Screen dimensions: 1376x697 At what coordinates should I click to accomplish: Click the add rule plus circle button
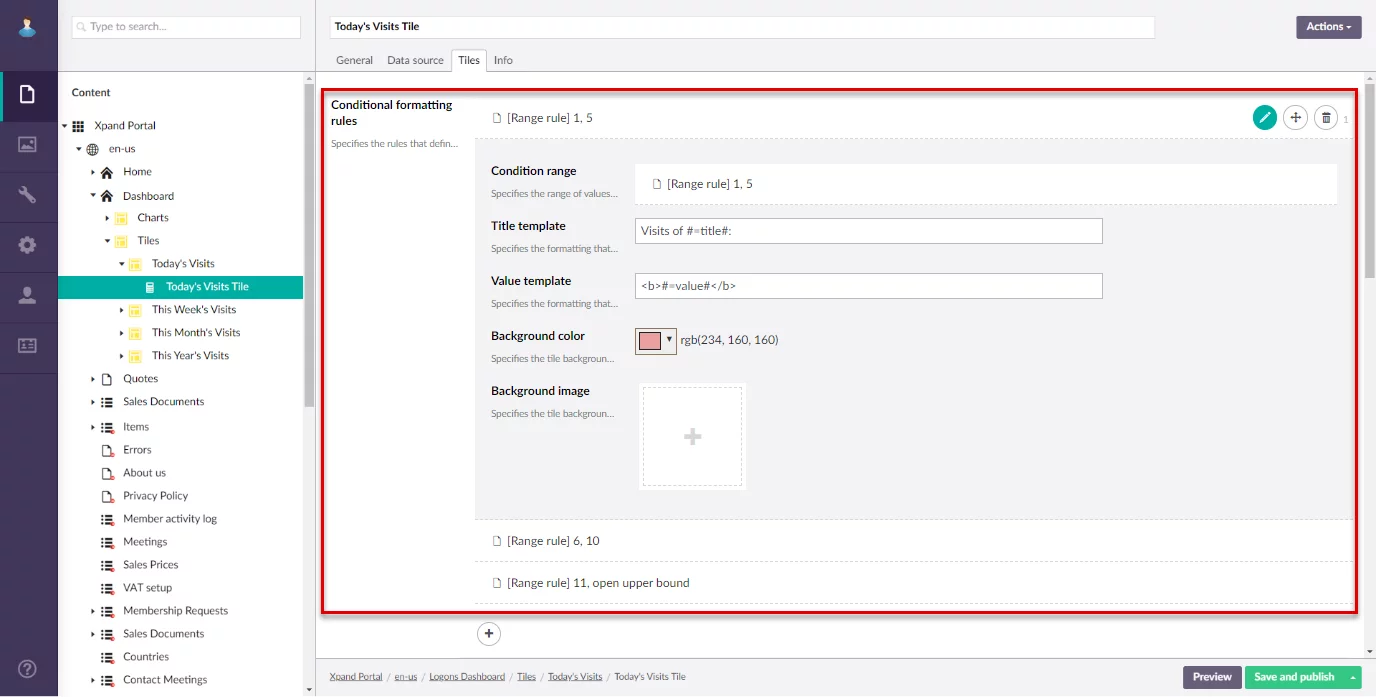pos(488,633)
